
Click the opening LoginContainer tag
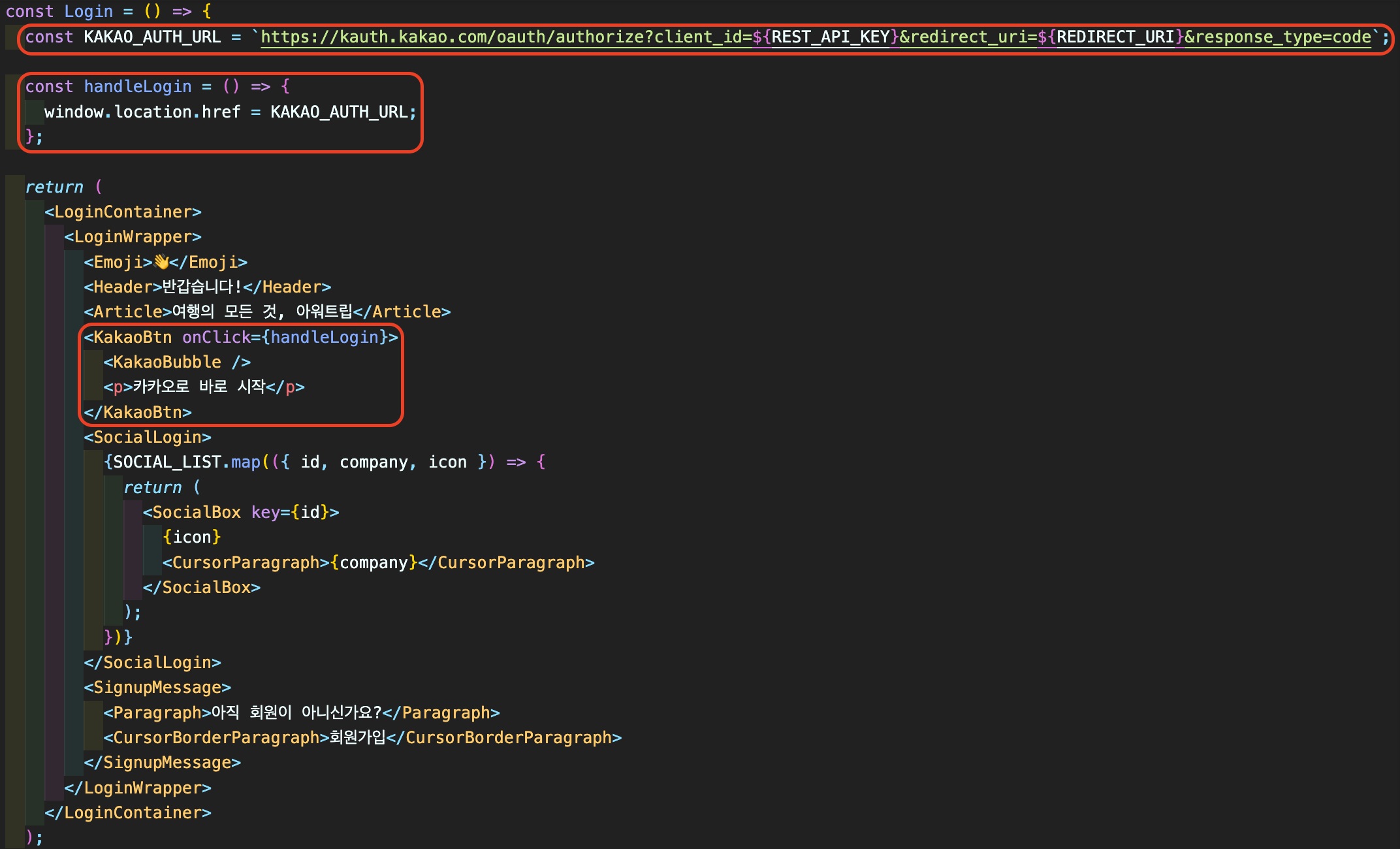[123, 212]
